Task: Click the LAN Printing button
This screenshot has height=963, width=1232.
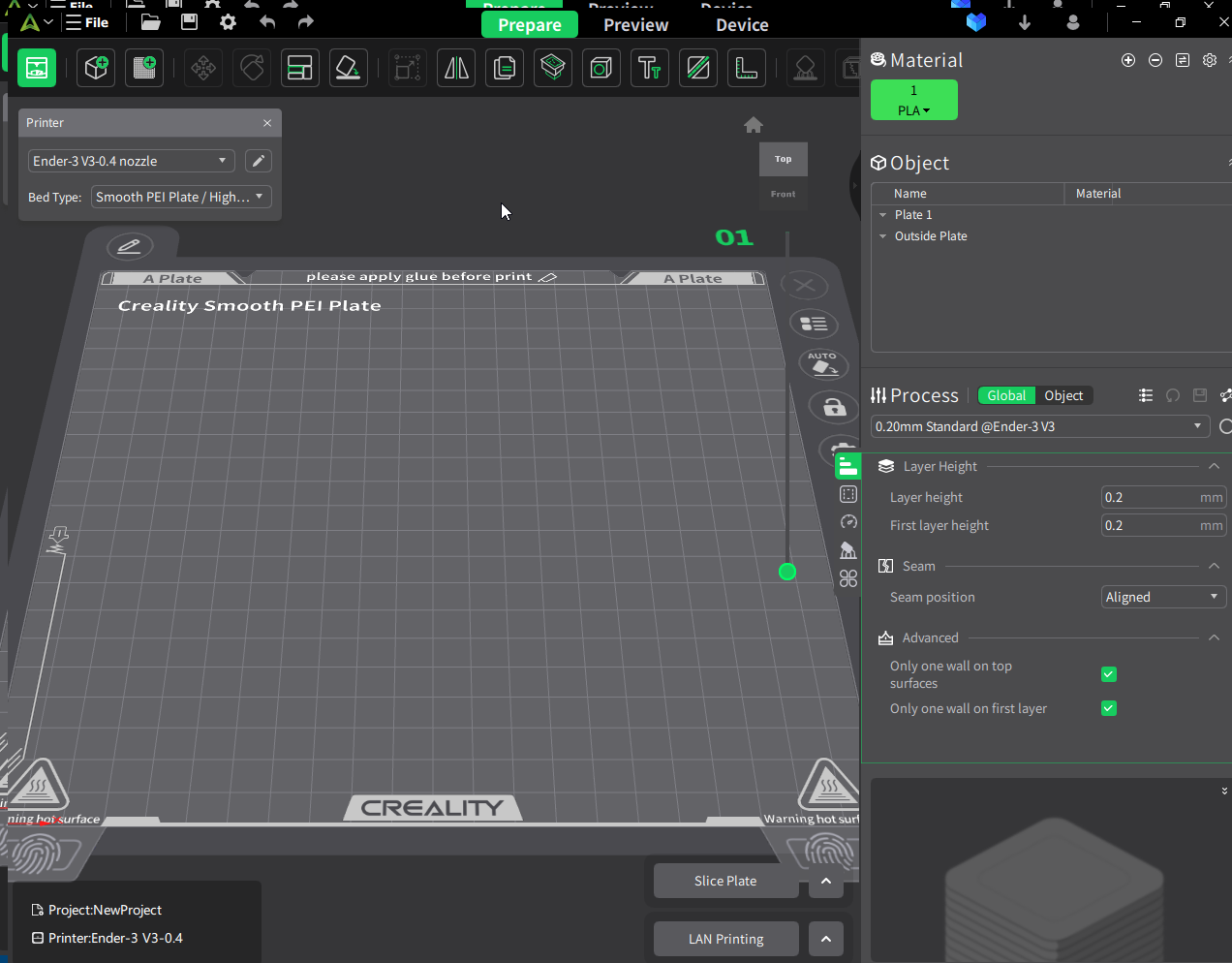Action: click(725, 939)
